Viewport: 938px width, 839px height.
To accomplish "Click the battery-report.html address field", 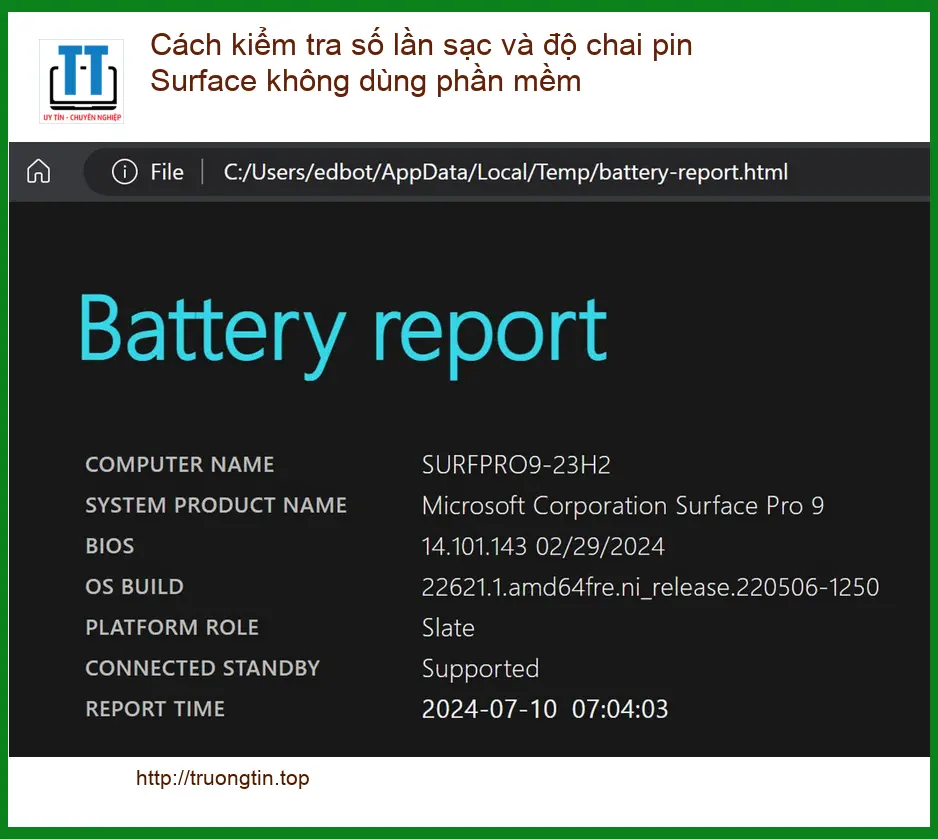I will (x=505, y=172).
